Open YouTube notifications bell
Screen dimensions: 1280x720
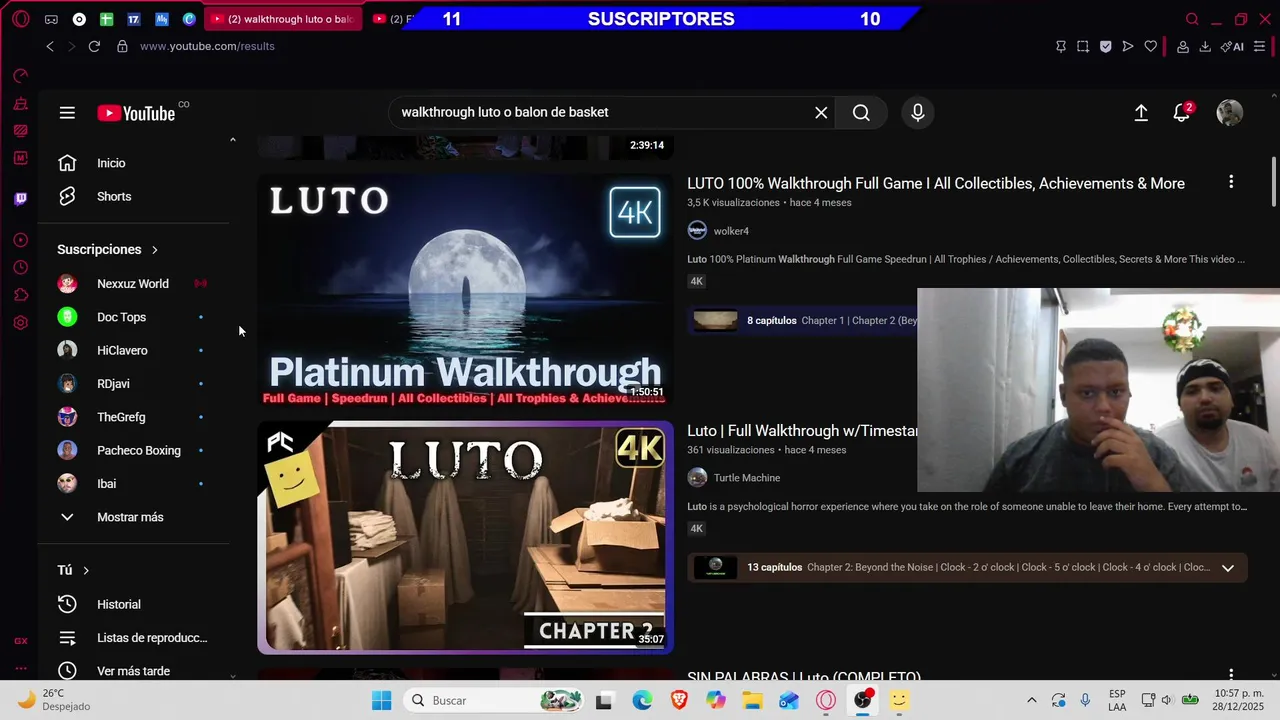point(1182,113)
